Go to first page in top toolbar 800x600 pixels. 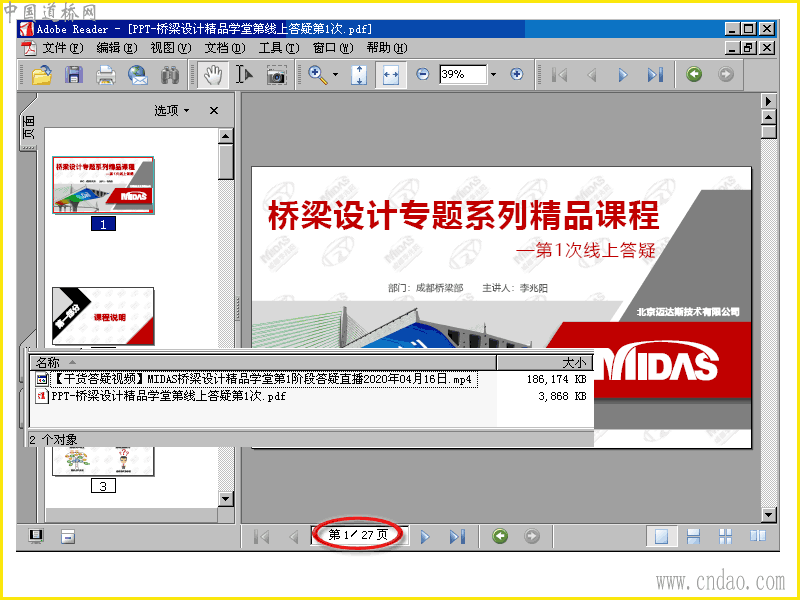(560, 75)
